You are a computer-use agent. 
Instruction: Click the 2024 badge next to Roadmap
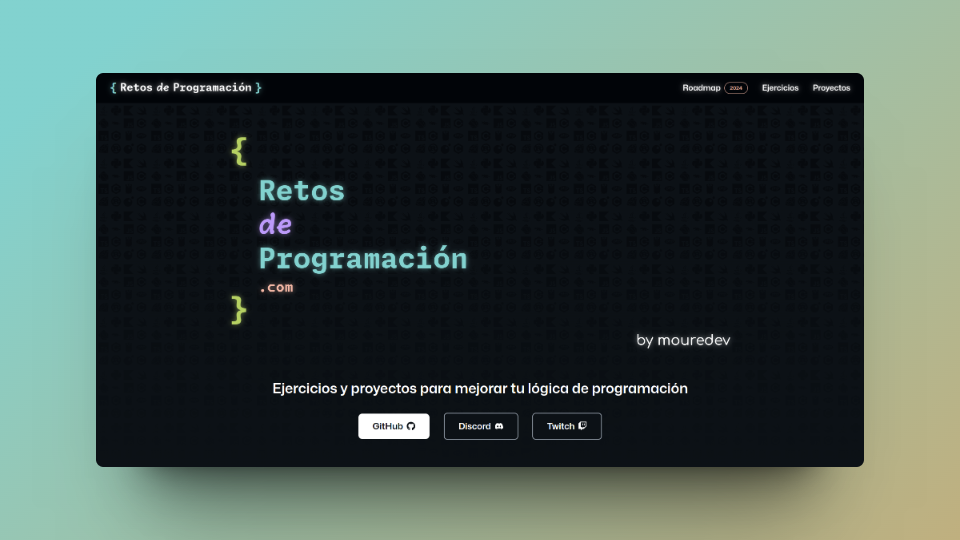click(736, 88)
